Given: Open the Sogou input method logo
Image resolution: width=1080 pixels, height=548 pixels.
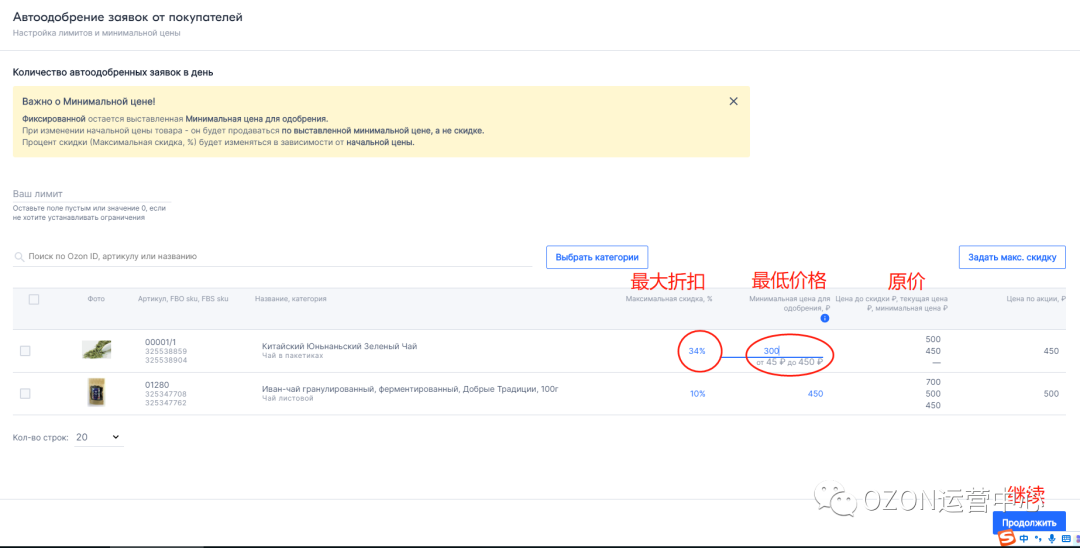Looking at the screenshot, I should [1008, 538].
